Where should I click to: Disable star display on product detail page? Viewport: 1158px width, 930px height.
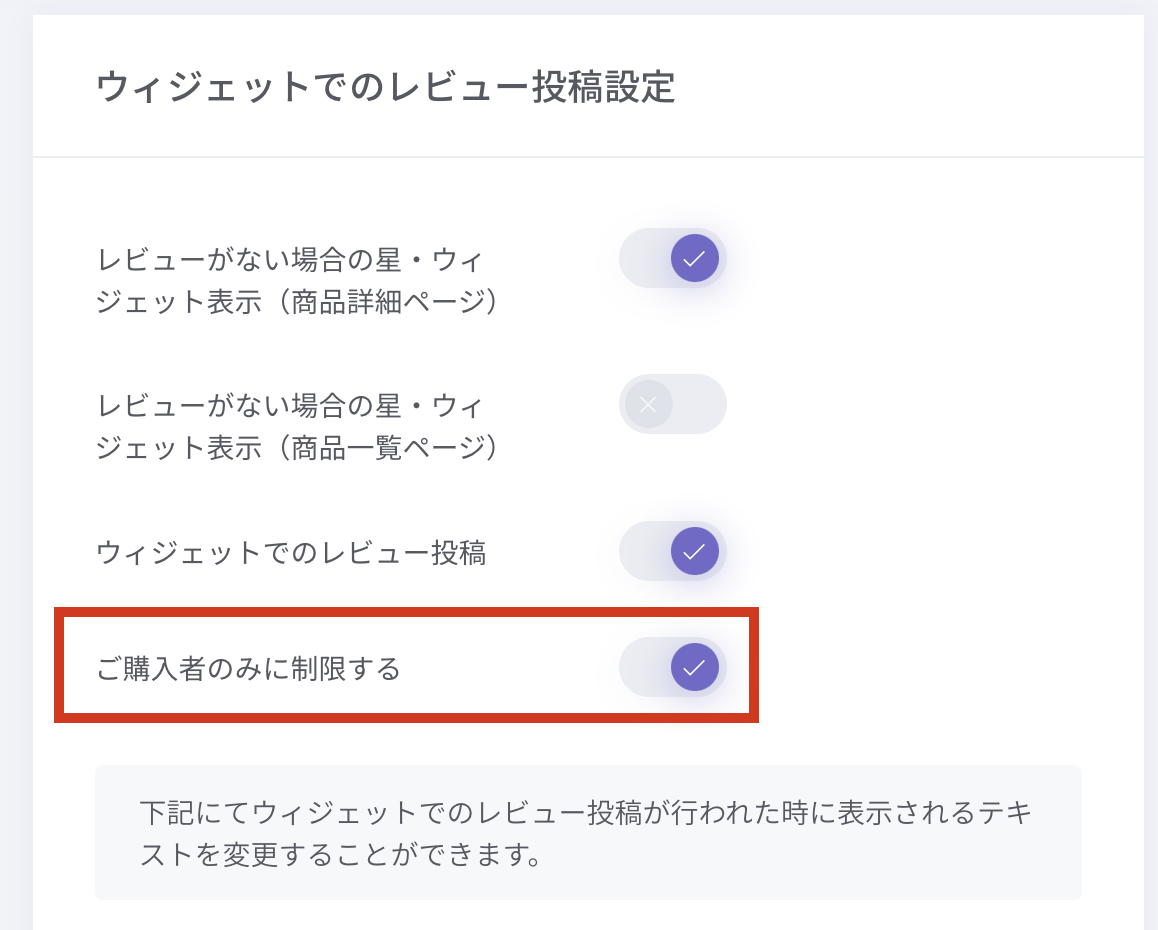(672, 259)
